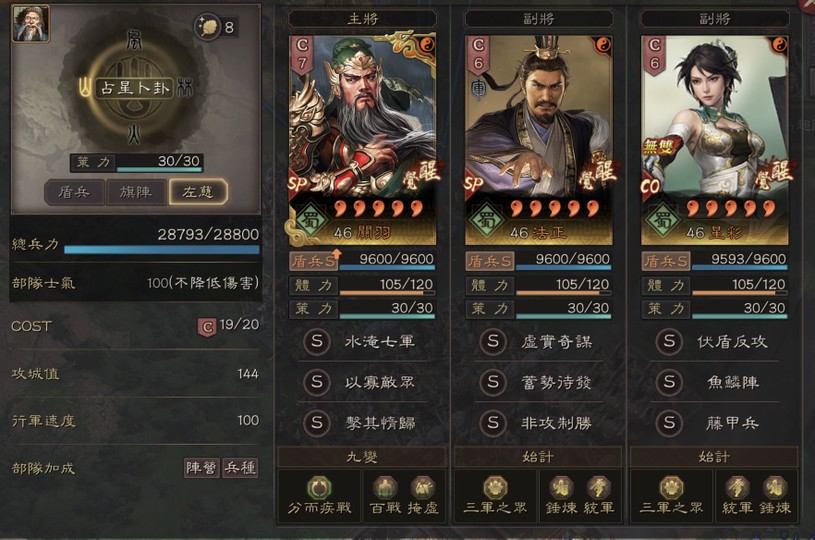Open the 占星卜卦 formation emblem
The height and width of the screenshot is (540, 815).
[134, 88]
